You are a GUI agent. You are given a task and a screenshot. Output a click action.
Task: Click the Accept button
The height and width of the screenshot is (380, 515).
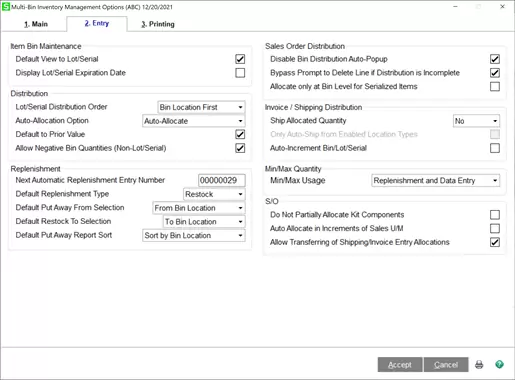point(400,365)
